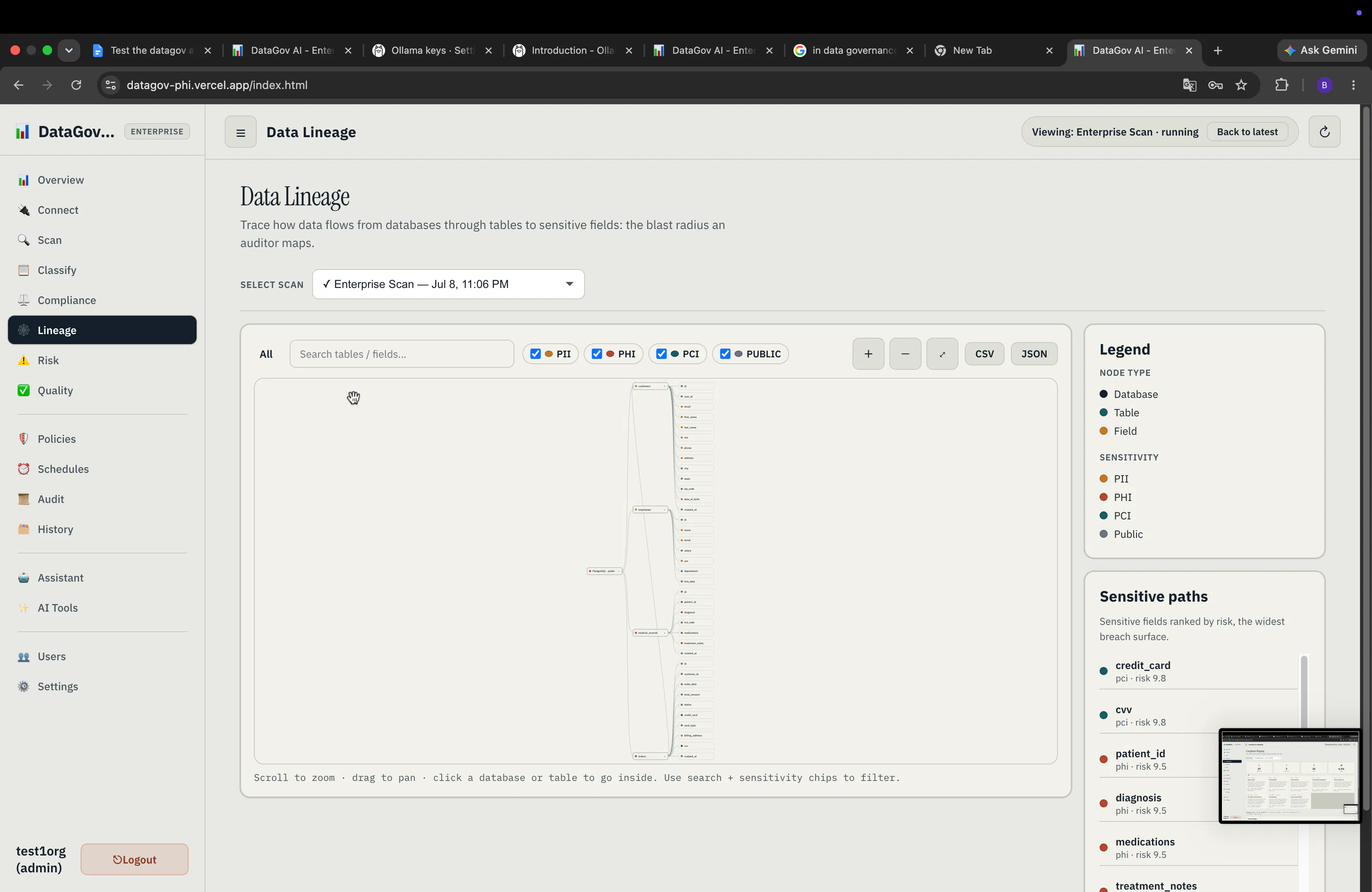Expand the employees table node
Screen dimensions: 1372x892
(649, 509)
